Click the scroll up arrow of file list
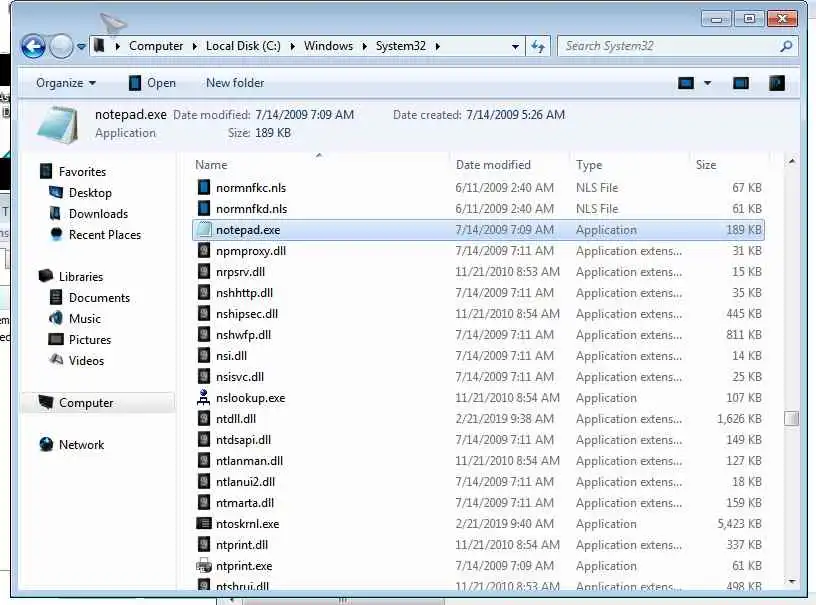This screenshot has height=605, width=816. click(792, 162)
